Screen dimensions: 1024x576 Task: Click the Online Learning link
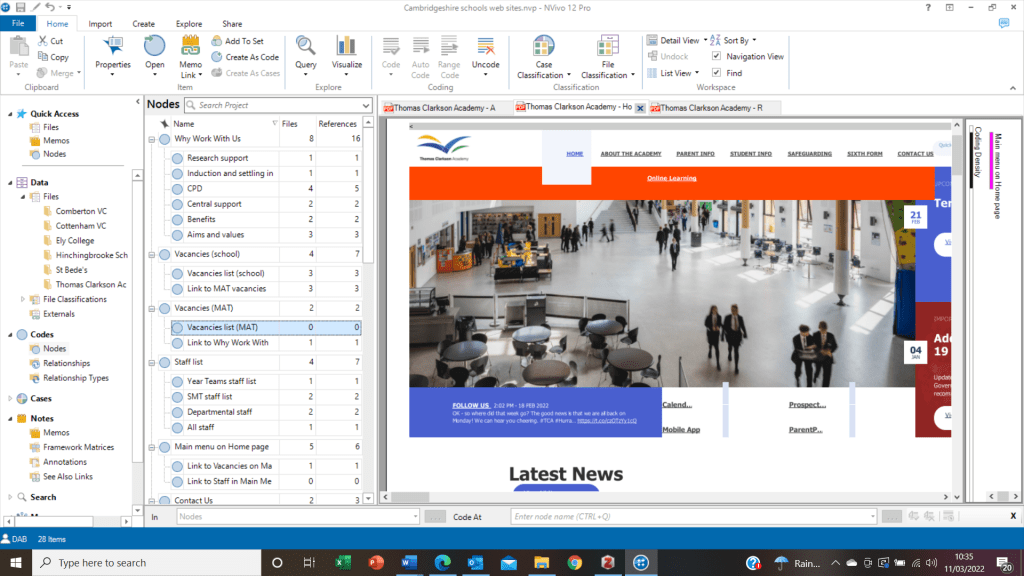(x=671, y=178)
